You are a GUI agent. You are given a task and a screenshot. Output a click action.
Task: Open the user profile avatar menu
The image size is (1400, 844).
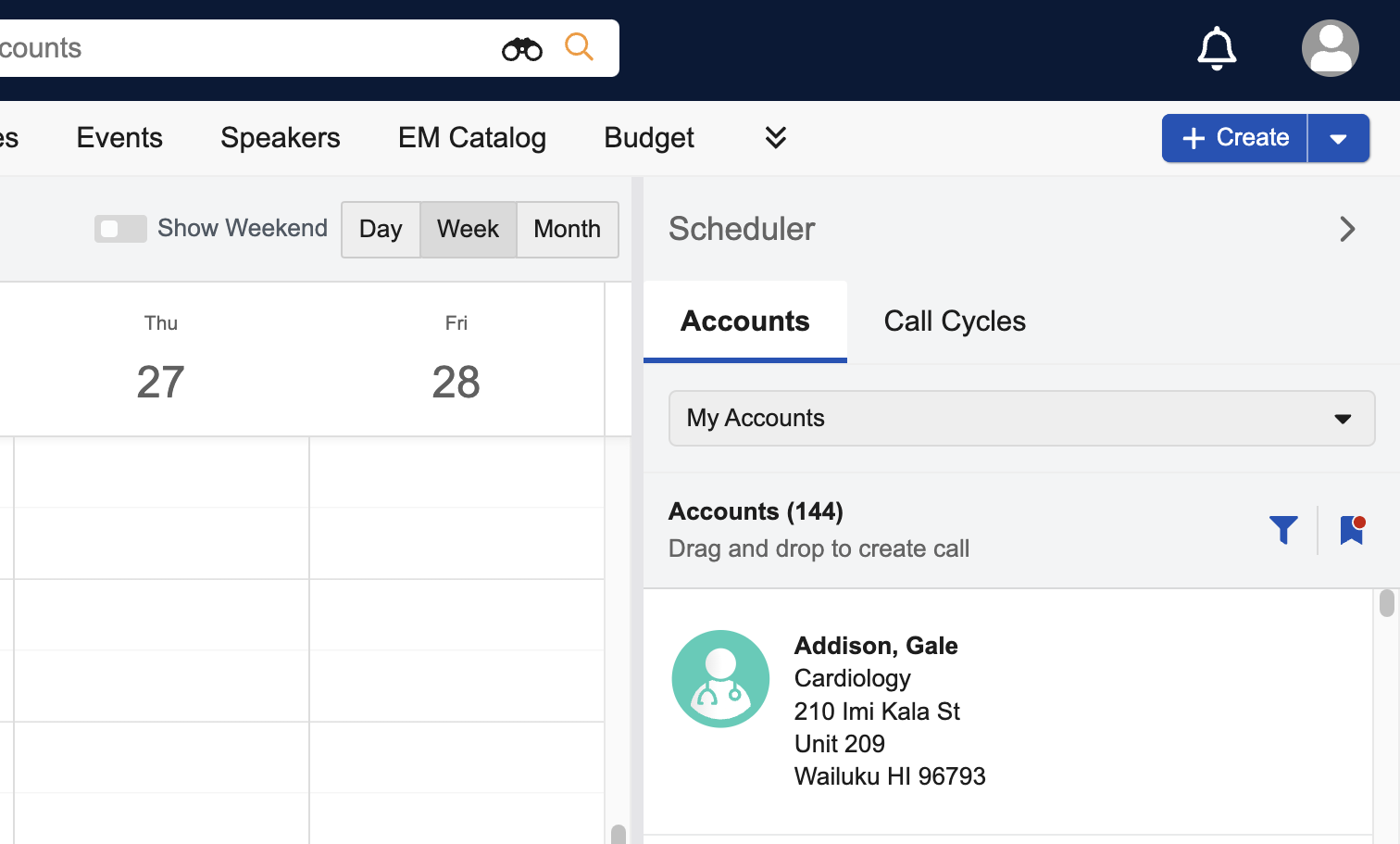1330,48
